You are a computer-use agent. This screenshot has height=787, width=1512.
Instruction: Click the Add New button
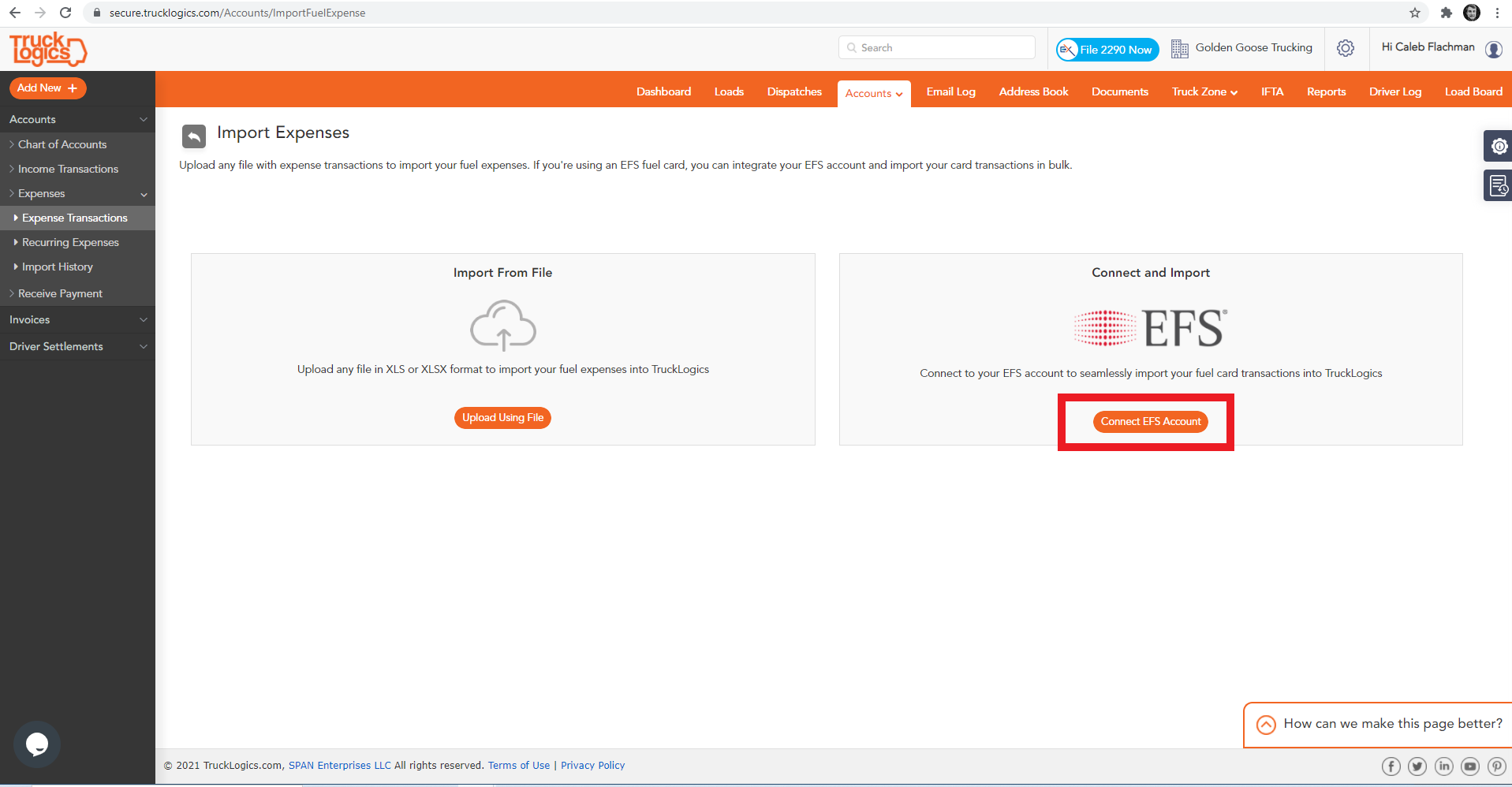(x=47, y=88)
